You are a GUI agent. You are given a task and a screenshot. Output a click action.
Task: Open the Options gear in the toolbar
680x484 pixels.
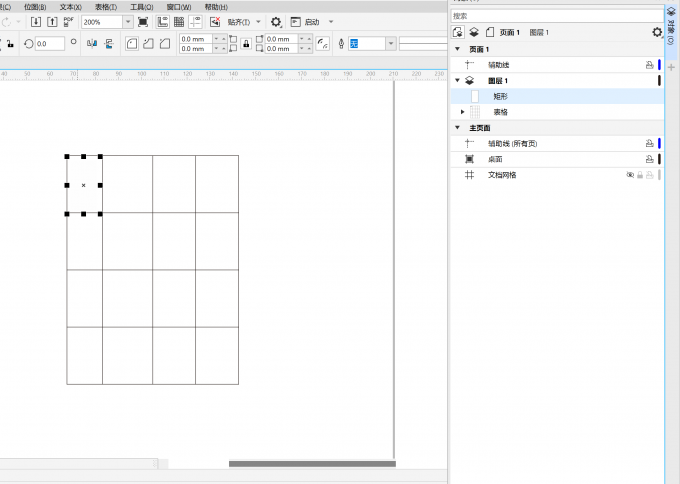click(276, 22)
